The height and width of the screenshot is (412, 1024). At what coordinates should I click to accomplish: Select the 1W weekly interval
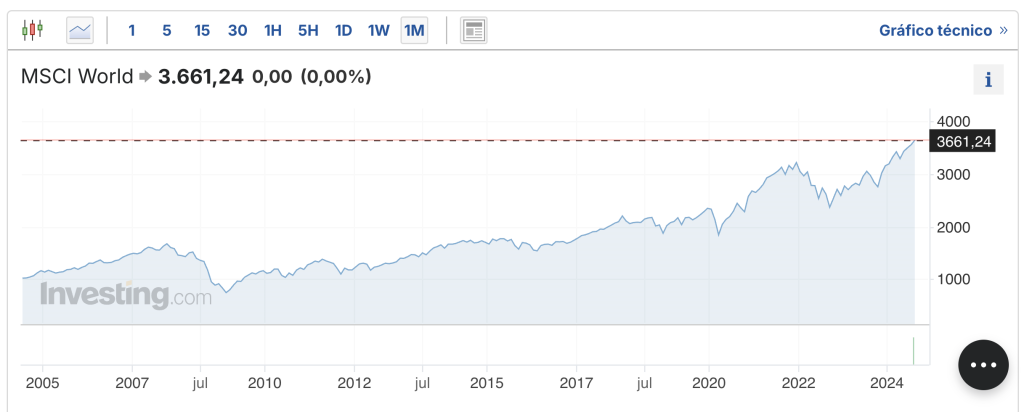(378, 30)
